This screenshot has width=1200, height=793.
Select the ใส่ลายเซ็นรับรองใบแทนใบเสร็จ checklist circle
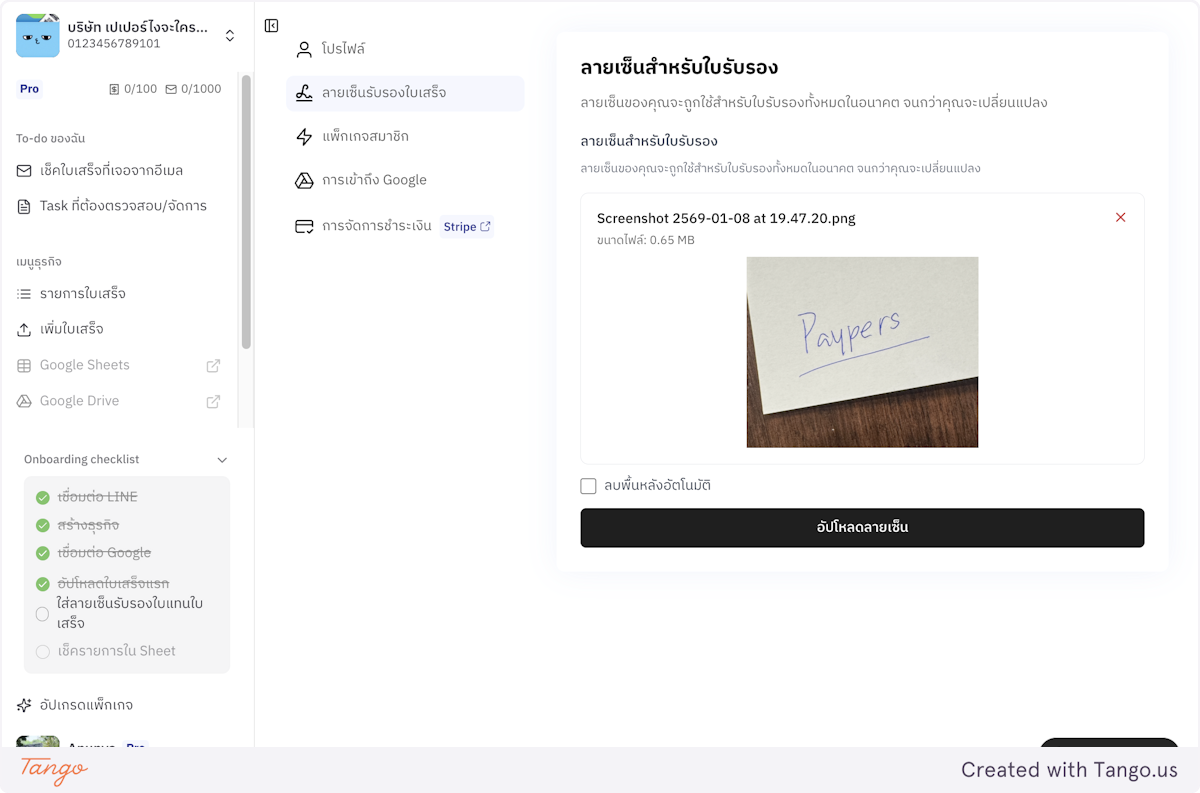tap(42, 613)
